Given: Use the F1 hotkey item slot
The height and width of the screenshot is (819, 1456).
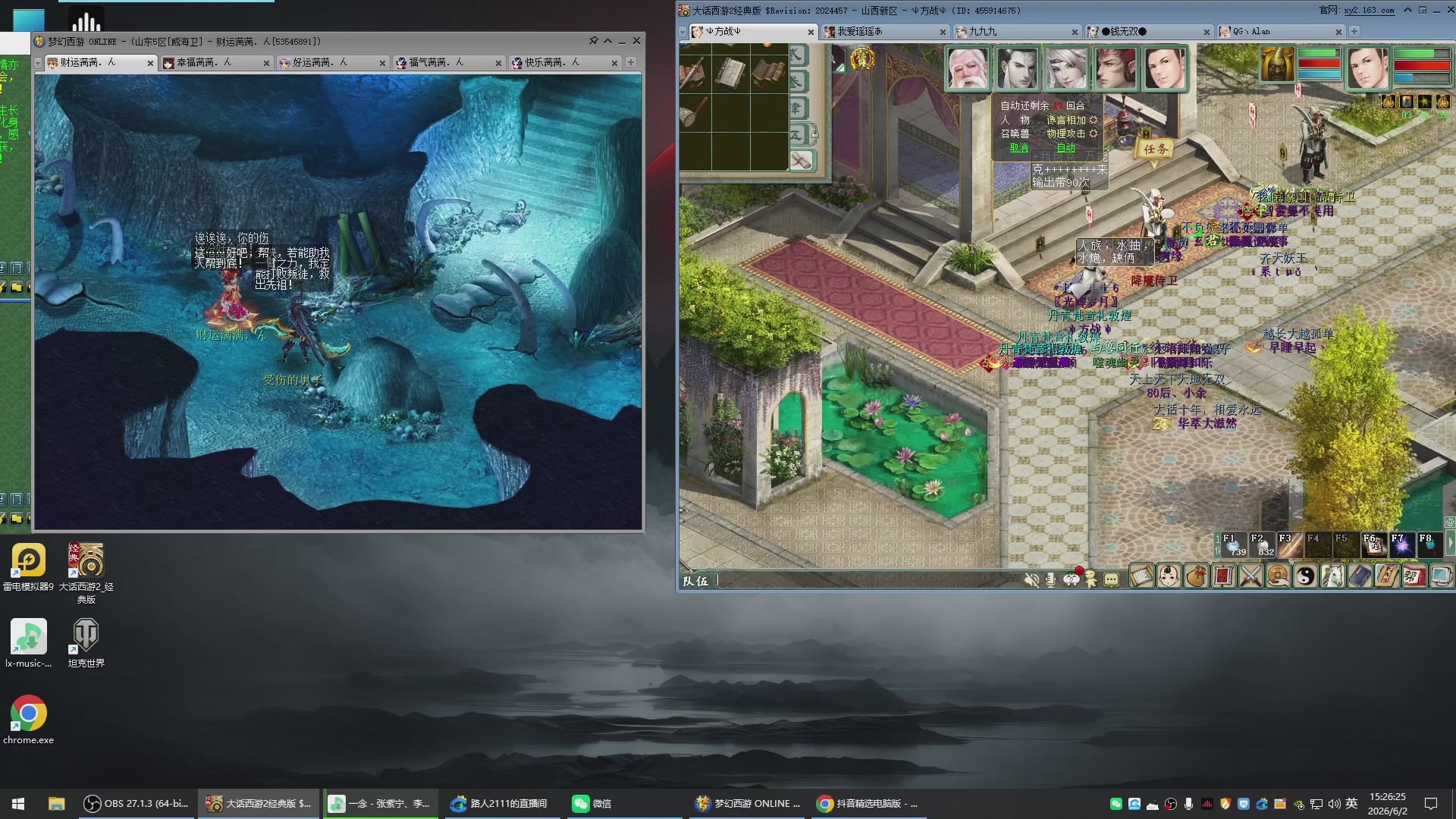Looking at the screenshot, I should click(1233, 544).
